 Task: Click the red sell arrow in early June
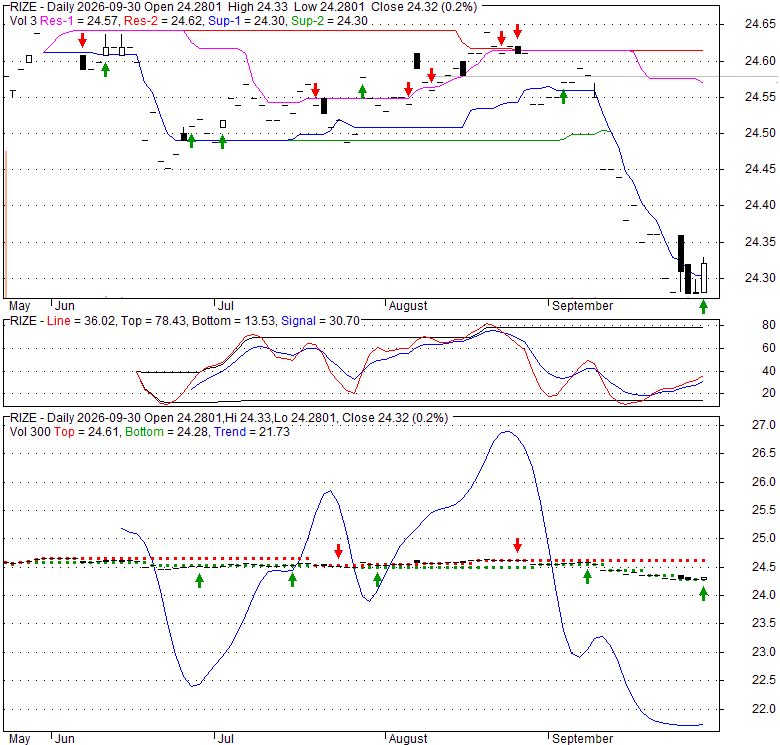[x=83, y=41]
